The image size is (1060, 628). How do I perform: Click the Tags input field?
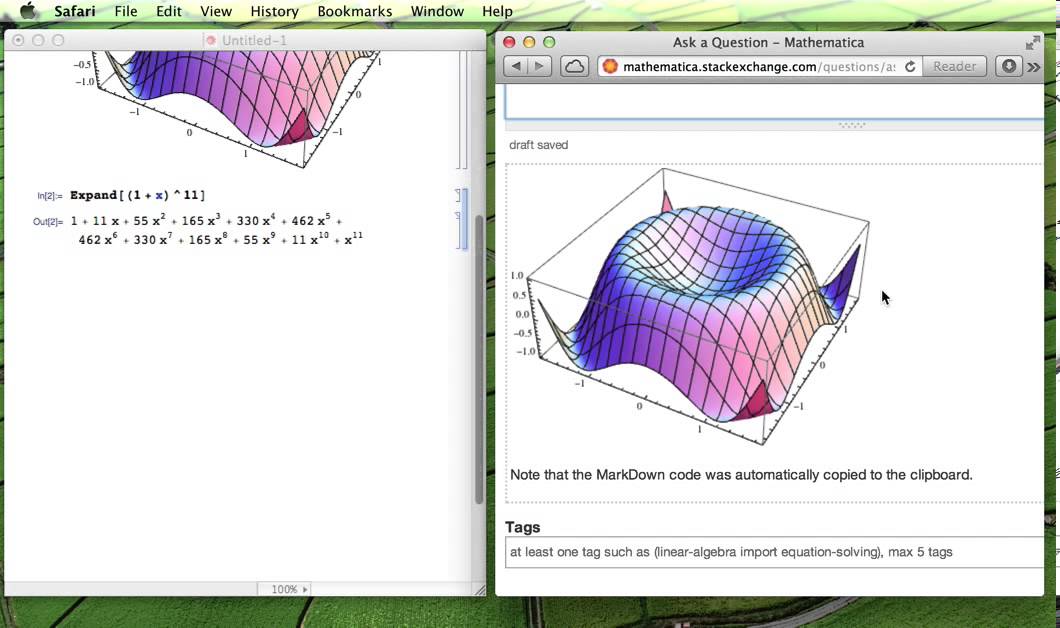tap(774, 552)
